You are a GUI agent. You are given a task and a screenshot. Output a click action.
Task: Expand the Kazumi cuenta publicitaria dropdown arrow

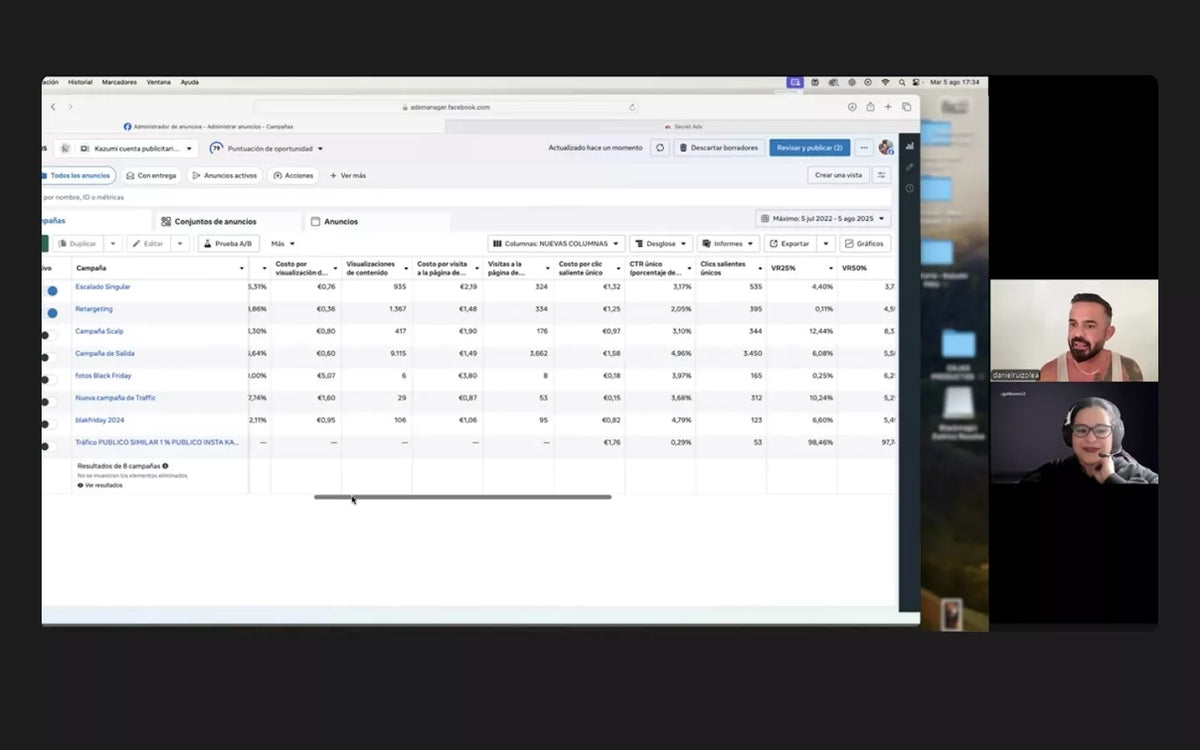[x=189, y=149]
